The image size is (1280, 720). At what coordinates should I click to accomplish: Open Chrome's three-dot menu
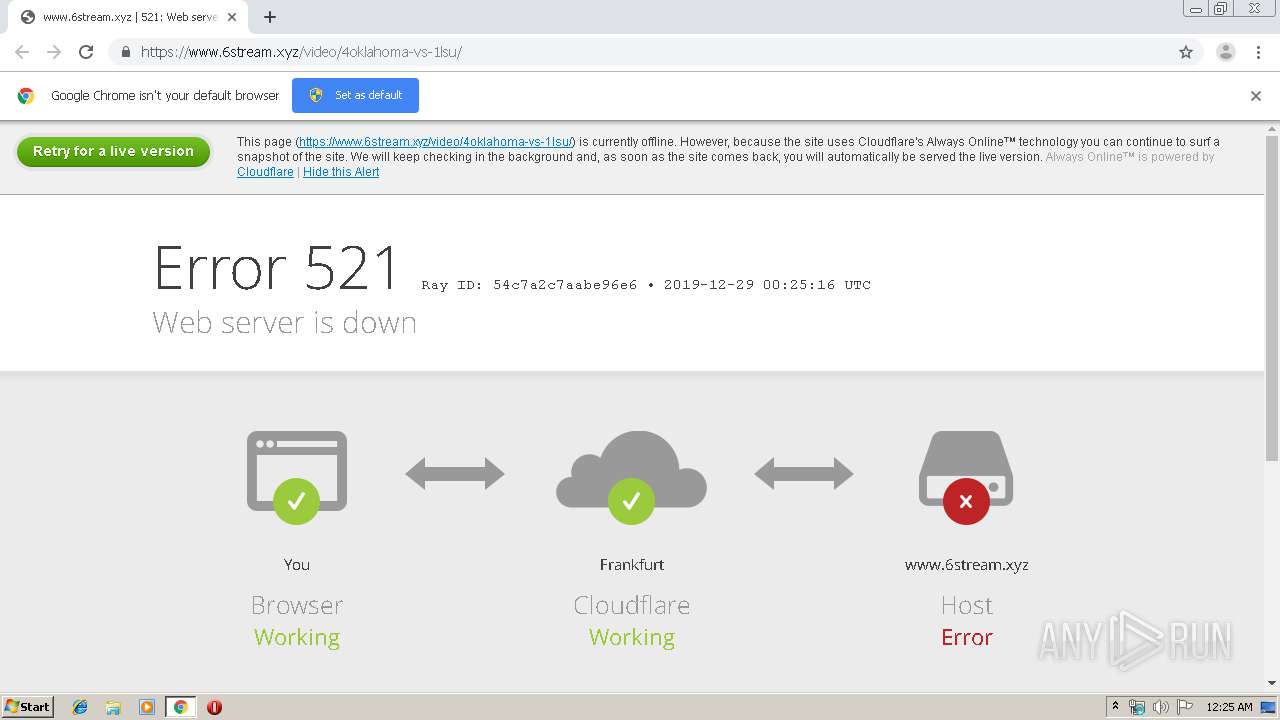tap(1258, 52)
